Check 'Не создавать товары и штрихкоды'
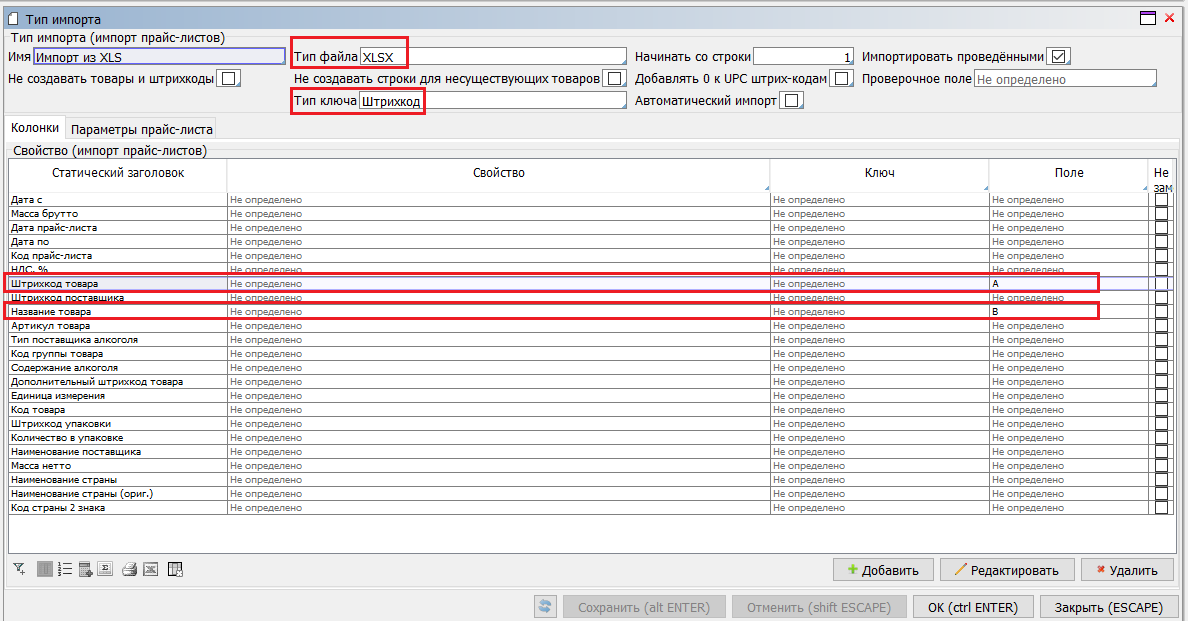 (229, 79)
